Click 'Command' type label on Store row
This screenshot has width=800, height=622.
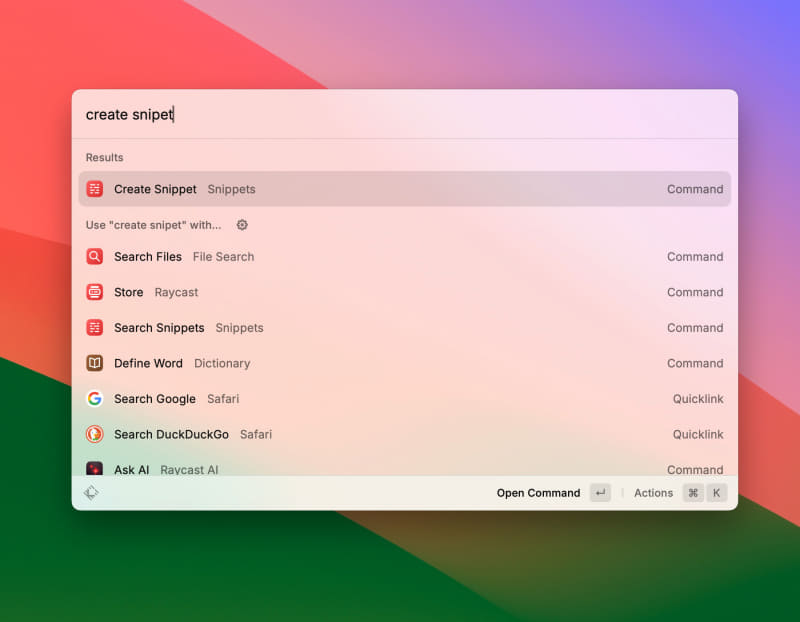coord(695,292)
